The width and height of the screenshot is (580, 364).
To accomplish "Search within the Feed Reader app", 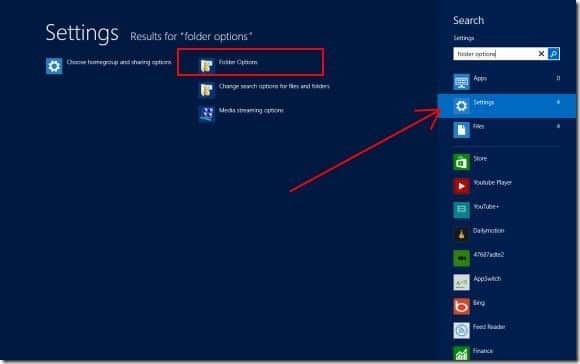I will coord(479,330).
